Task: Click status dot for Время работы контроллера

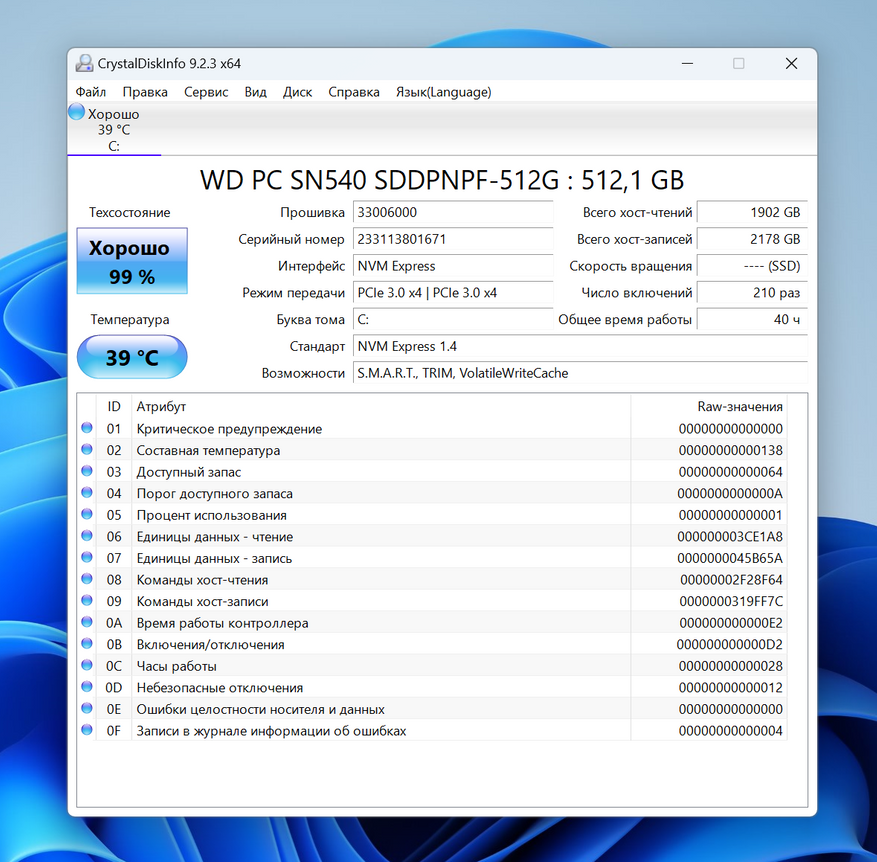Action: (x=87, y=622)
